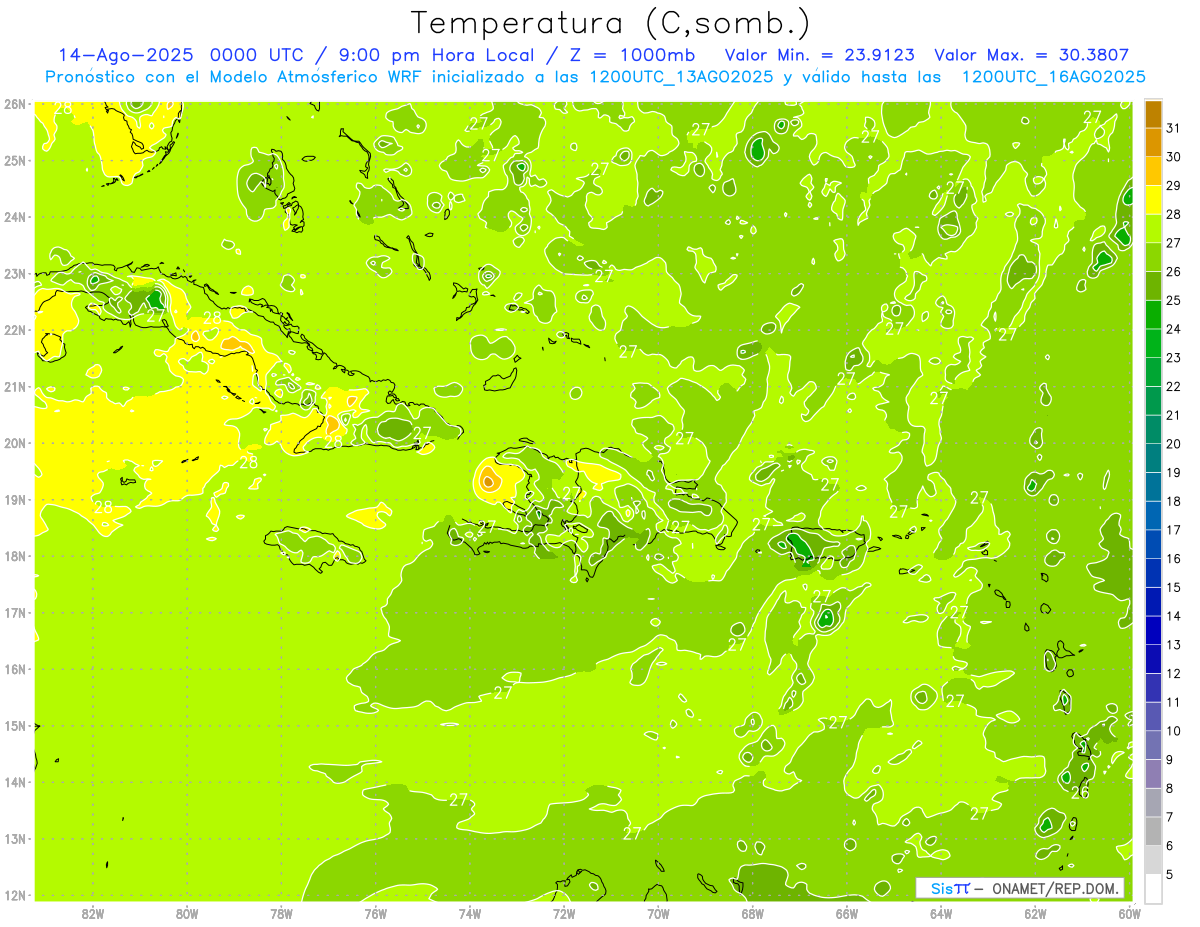
Task: Click the legend value '17'
Action: point(1174,530)
